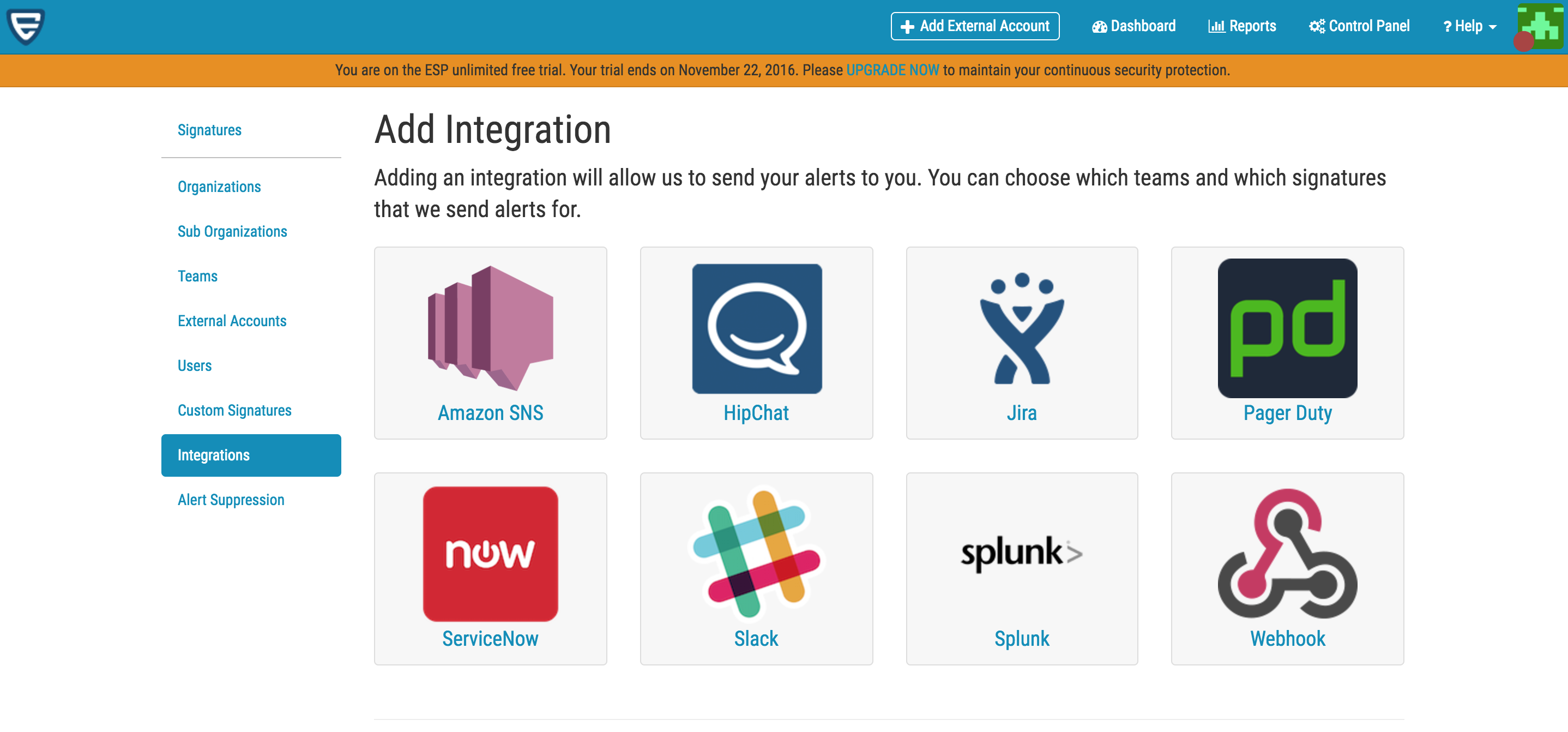Choose the Jira integration logo
1568x732 pixels.
[x=1021, y=328]
